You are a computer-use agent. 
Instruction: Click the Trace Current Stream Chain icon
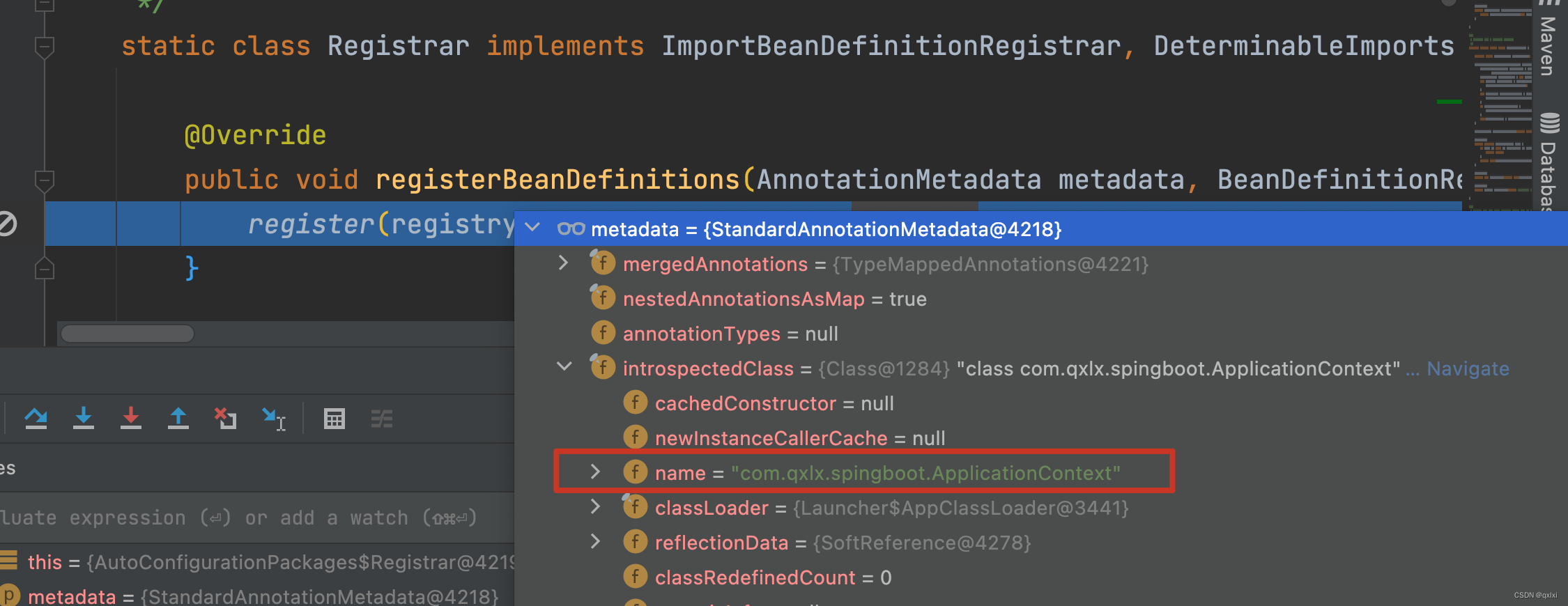click(381, 419)
